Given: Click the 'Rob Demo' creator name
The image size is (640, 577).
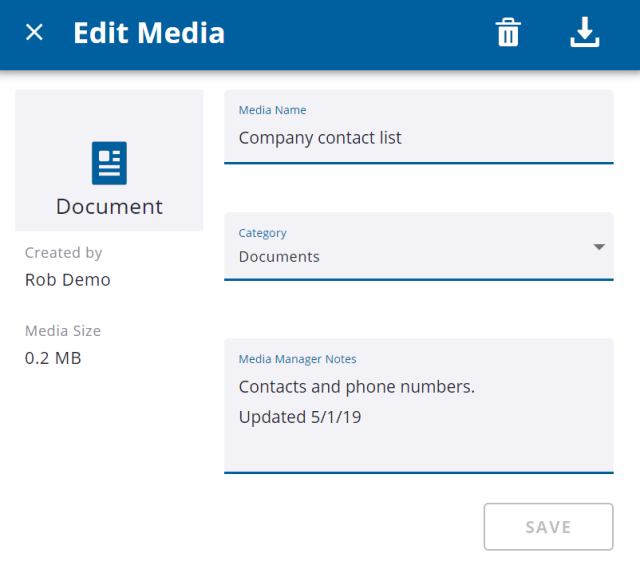Looking at the screenshot, I should 68,280.
